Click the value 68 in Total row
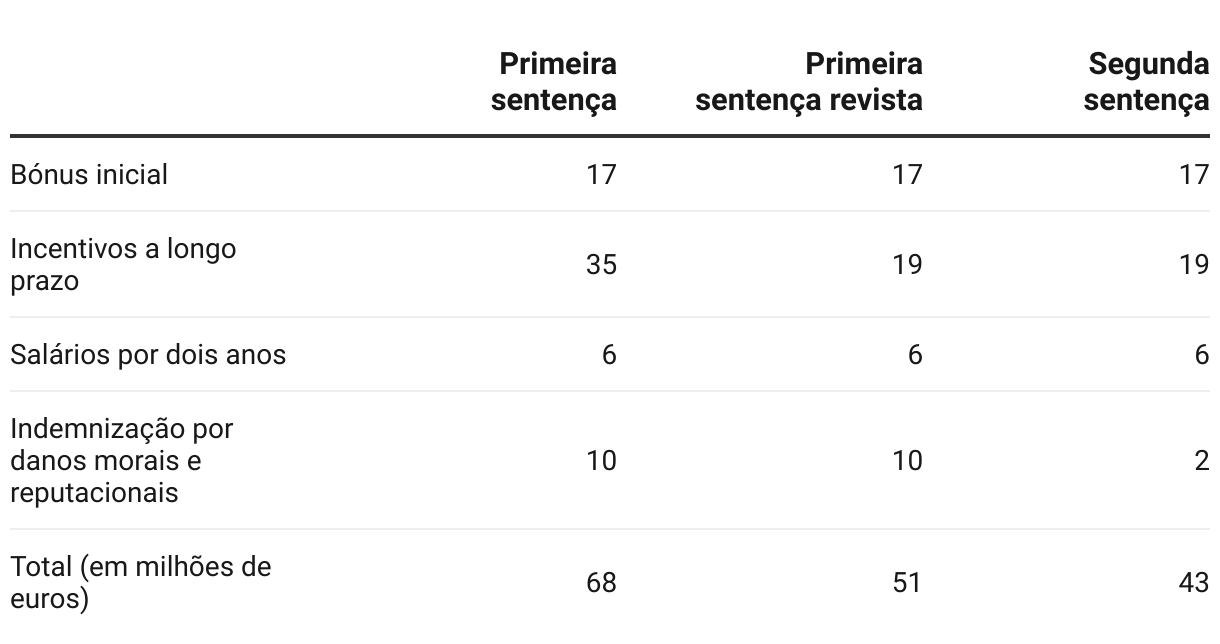This screenshot has width=1220, height=644. pyautogui.click(x=602, y=582)
